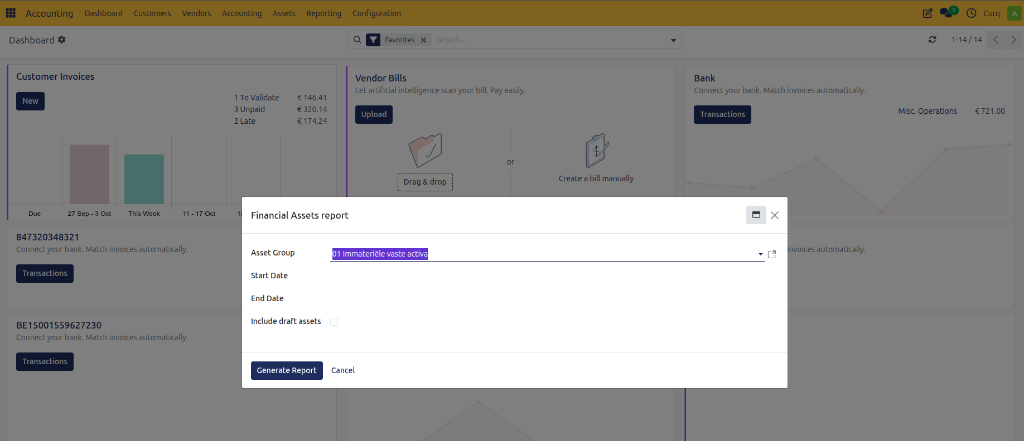Click Upload on the Vendor Bills card
The width and height of the screenshot is (1024, 441).
point(374,114)
